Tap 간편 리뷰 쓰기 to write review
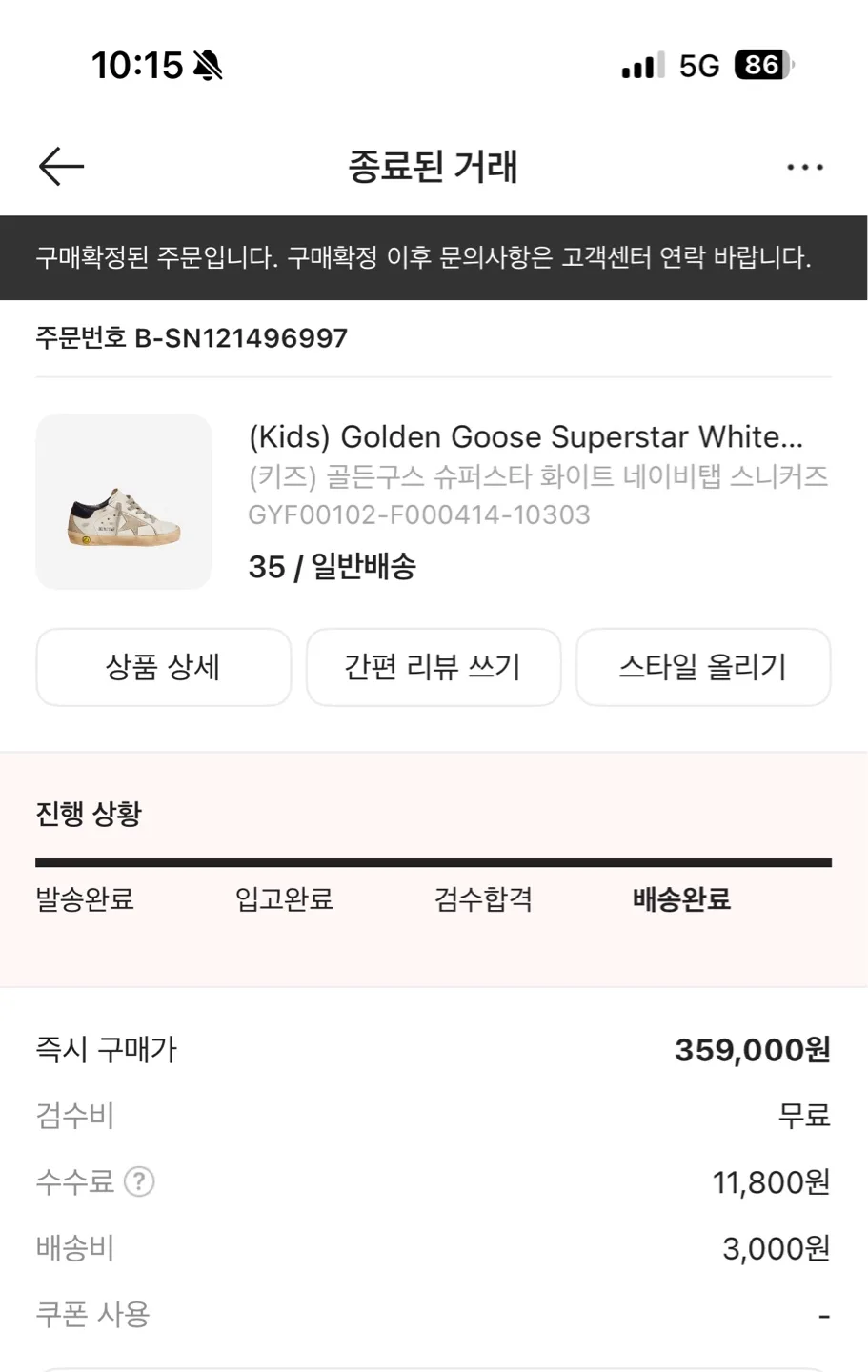 point(433,667)
